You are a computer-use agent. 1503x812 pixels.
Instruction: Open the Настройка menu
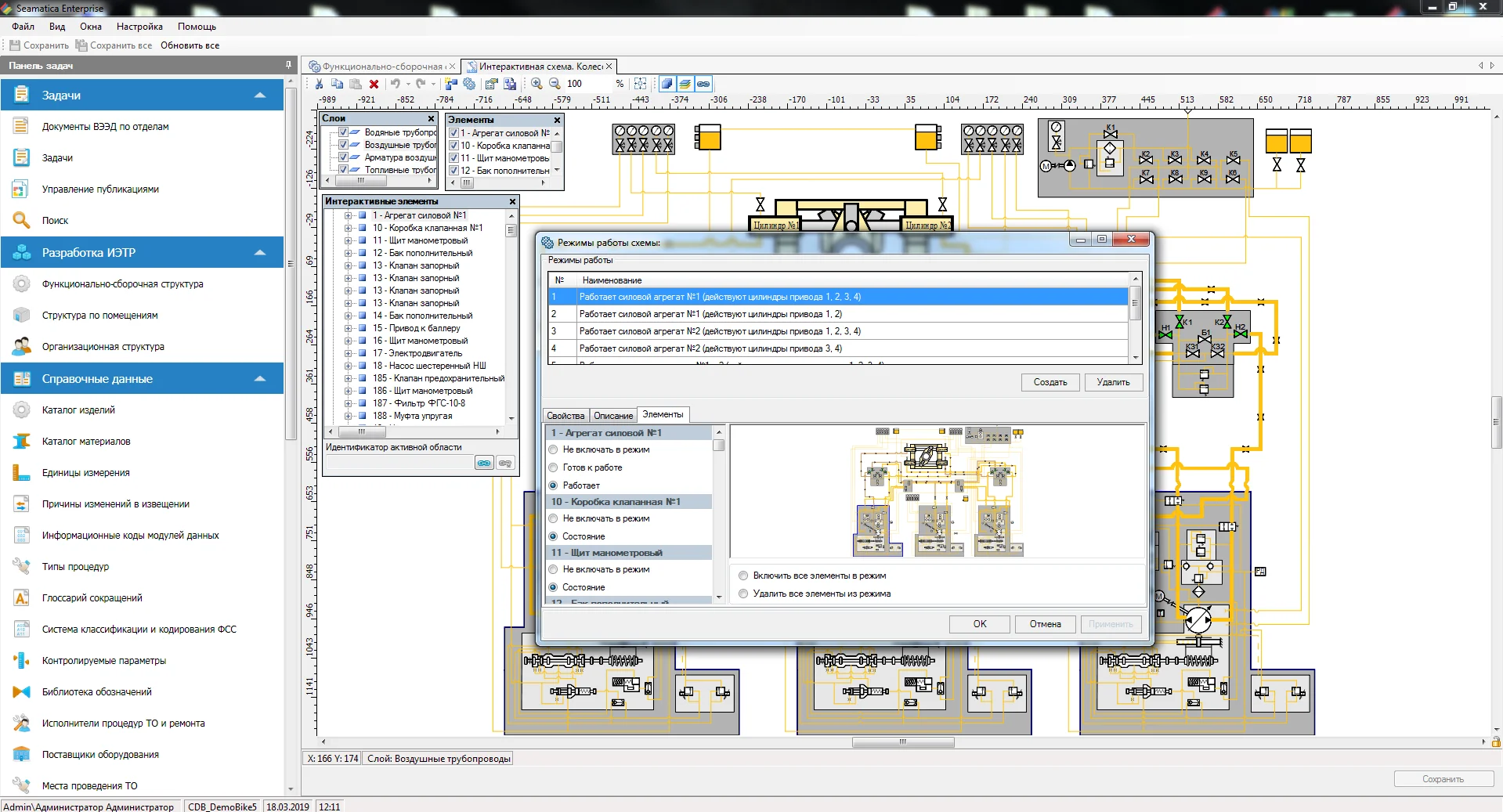139,27
